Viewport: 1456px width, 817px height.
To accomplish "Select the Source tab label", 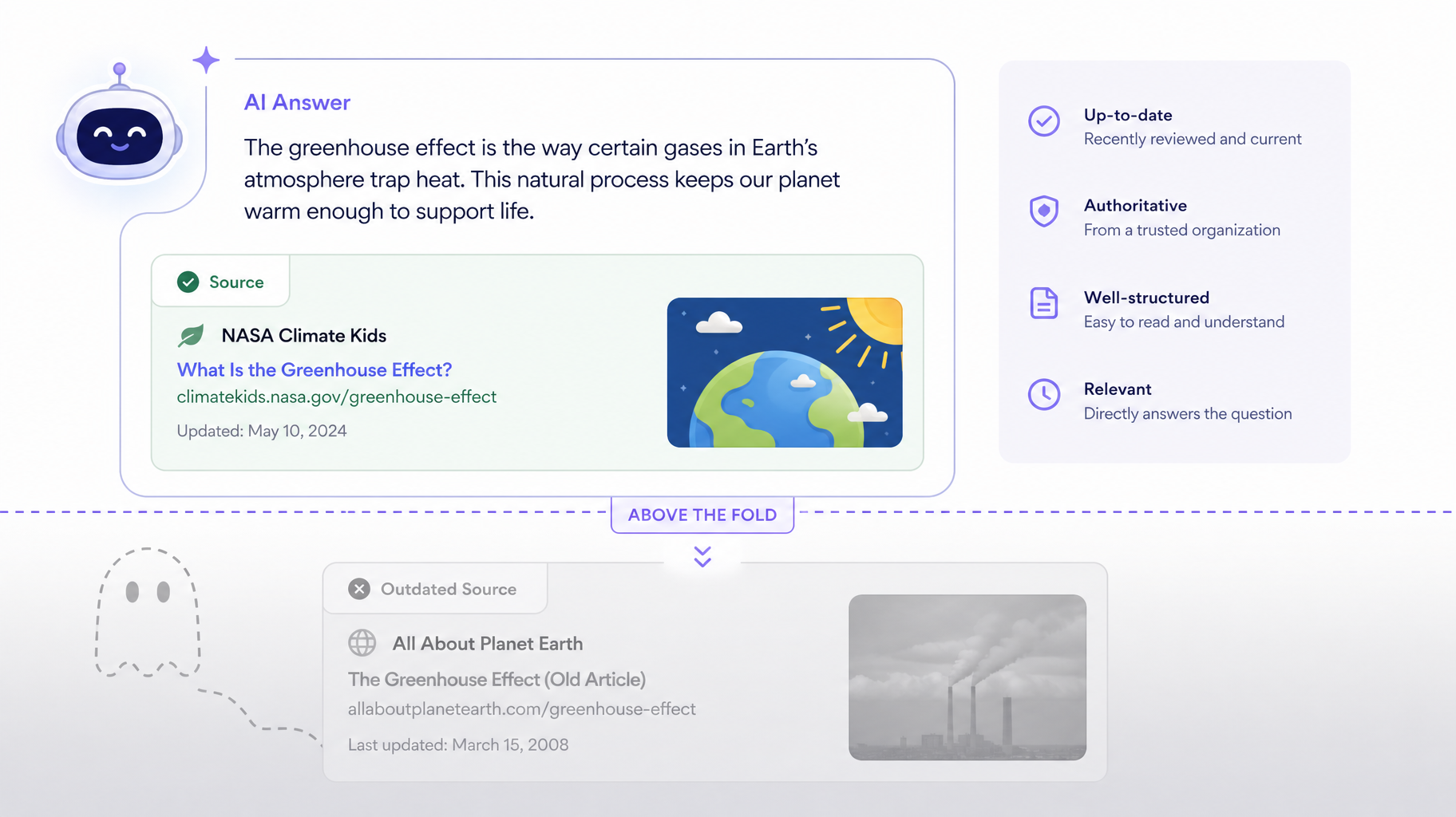I will (x=236, y=282).
